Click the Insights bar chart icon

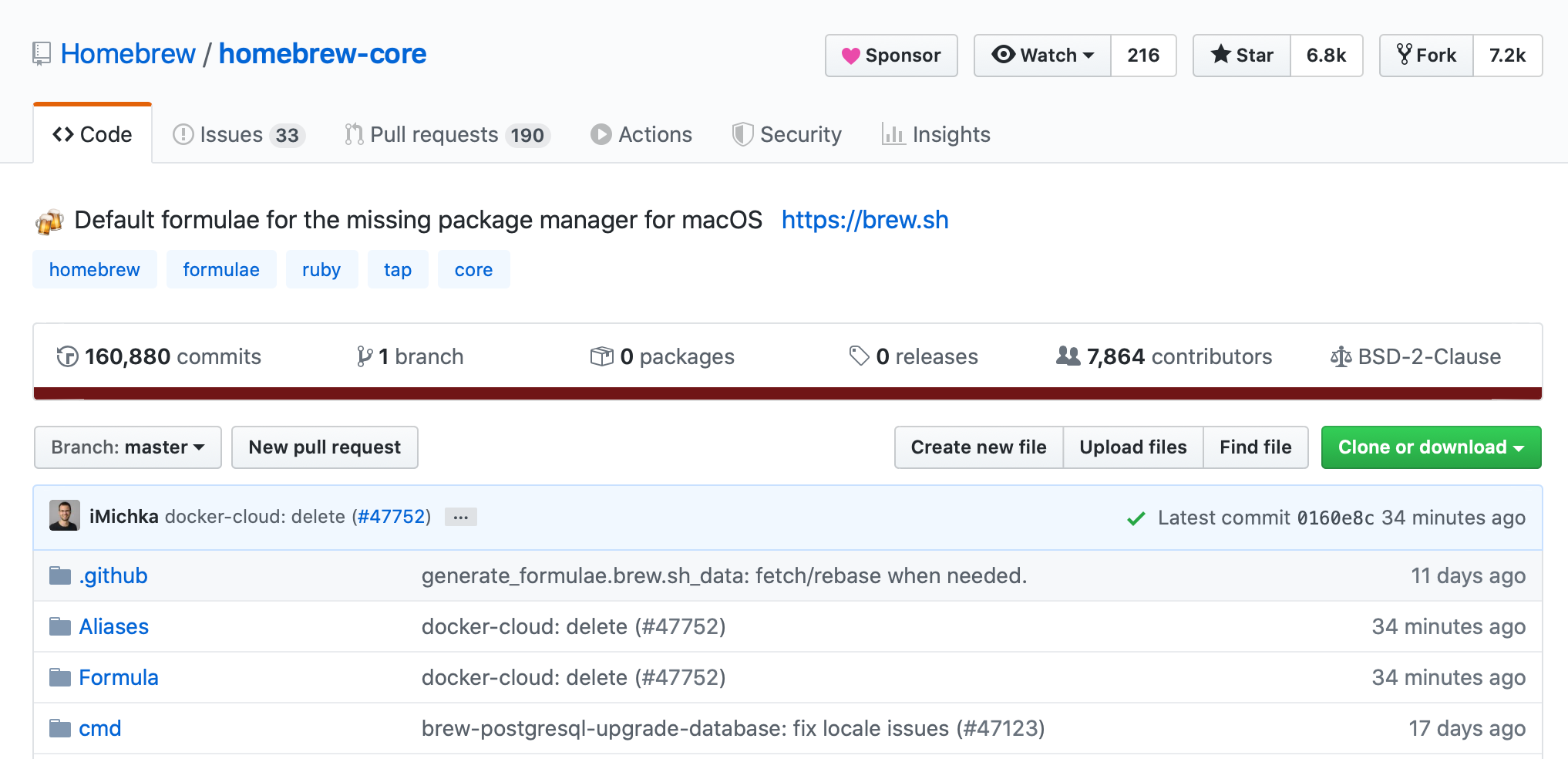pyautogui.click(x=893, y=134)
